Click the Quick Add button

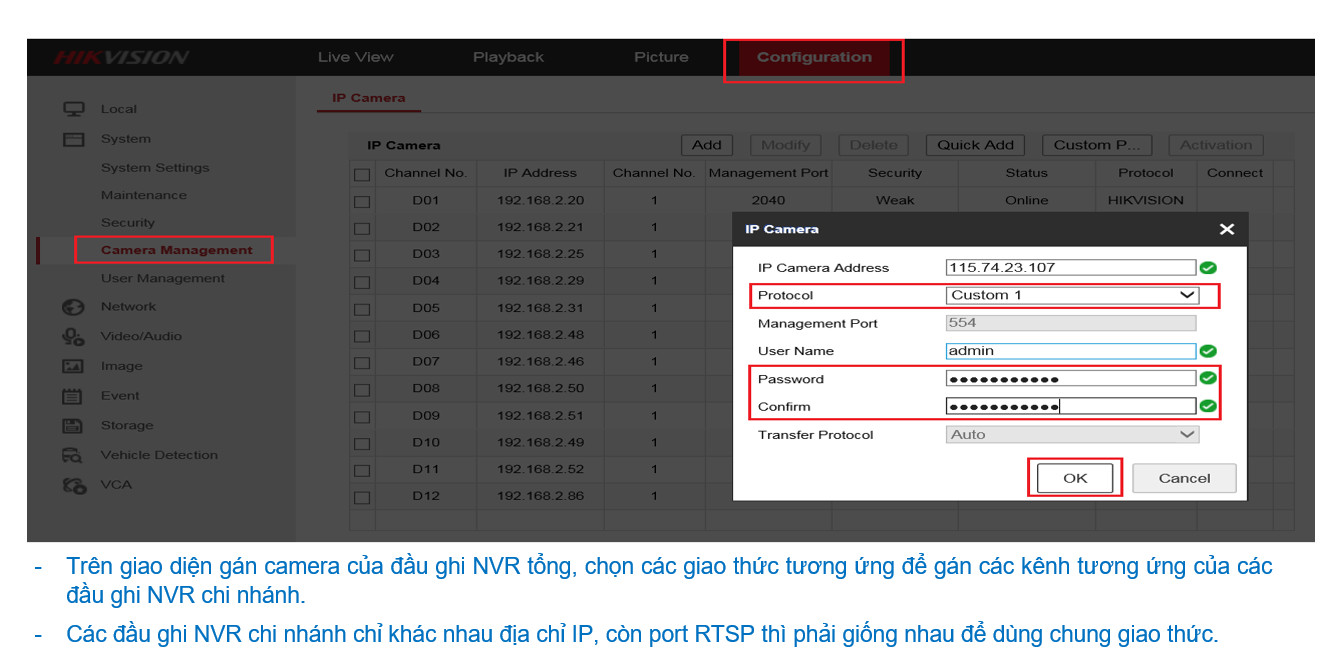click(x=975, y=145)
